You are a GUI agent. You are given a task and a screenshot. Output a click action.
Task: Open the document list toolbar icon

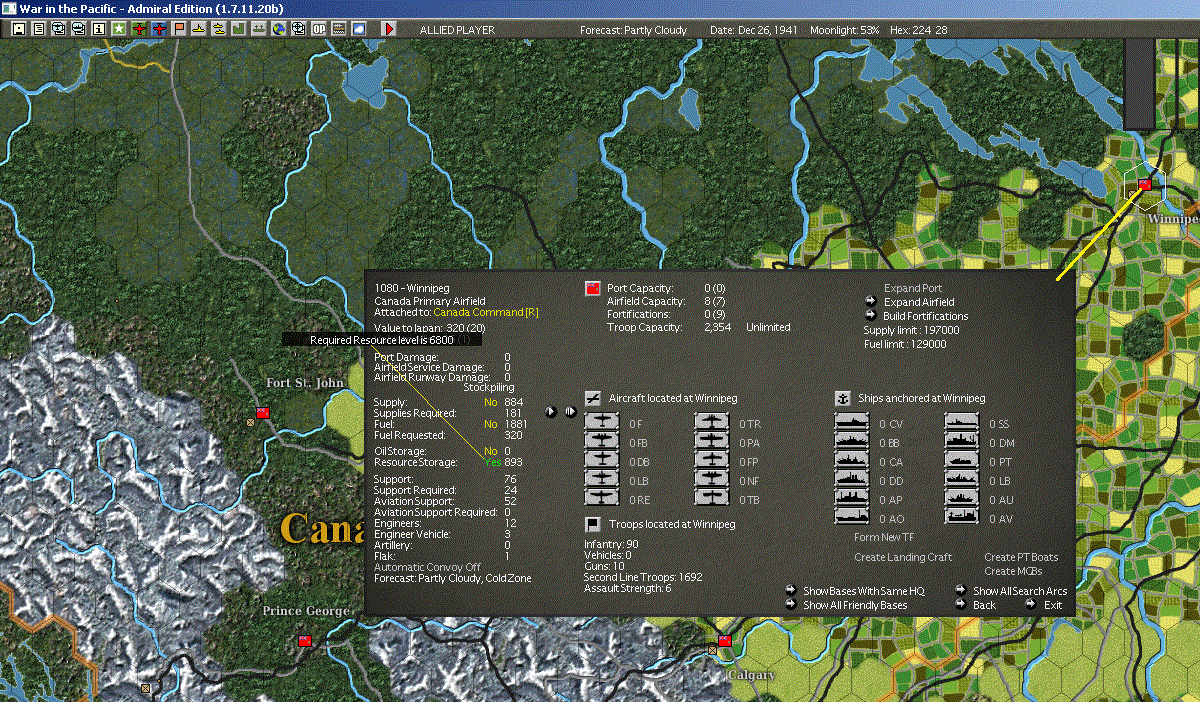(38, 29)
